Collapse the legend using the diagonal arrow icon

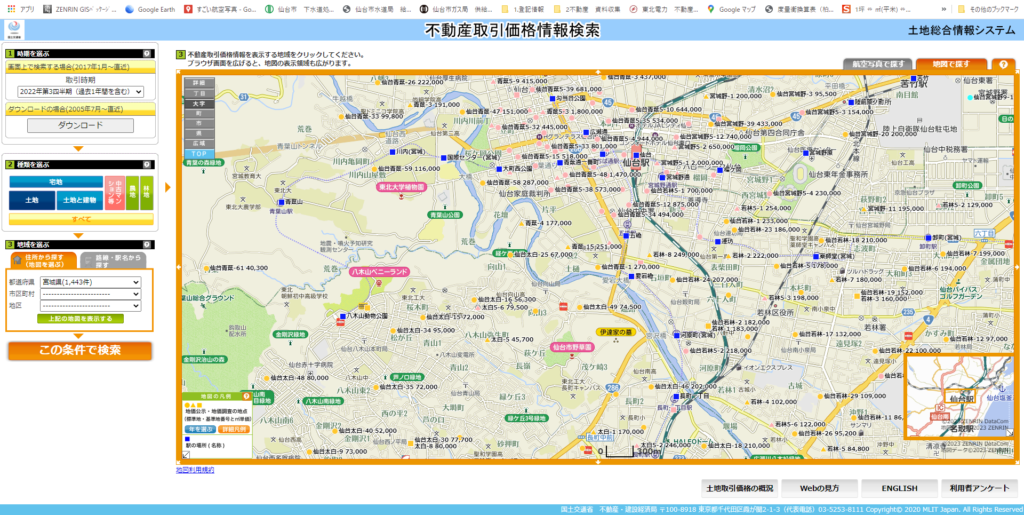pos(186,454)
